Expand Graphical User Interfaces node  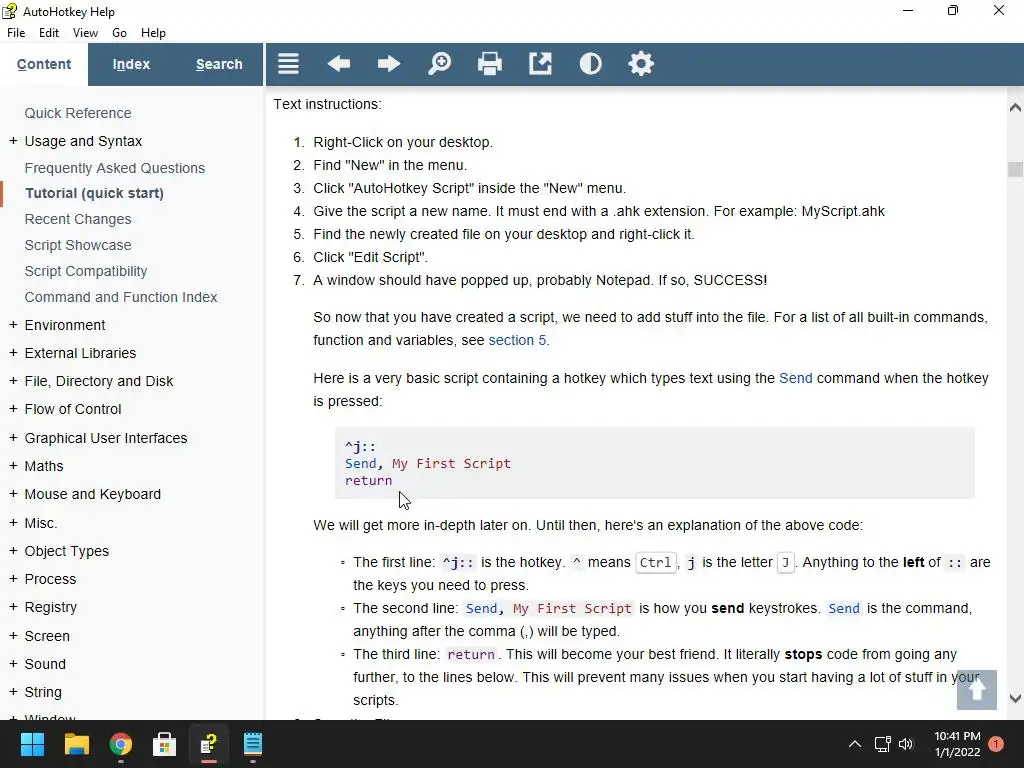point(13,438)
